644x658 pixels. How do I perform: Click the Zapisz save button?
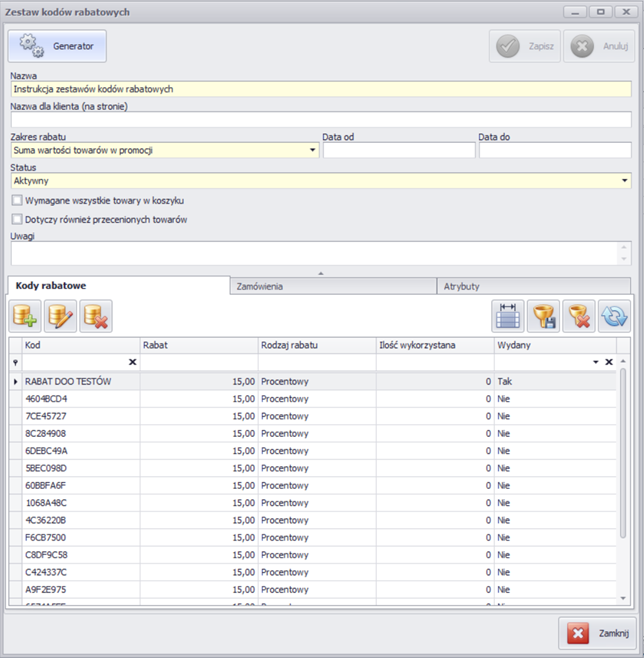click(x=524, y=46)
